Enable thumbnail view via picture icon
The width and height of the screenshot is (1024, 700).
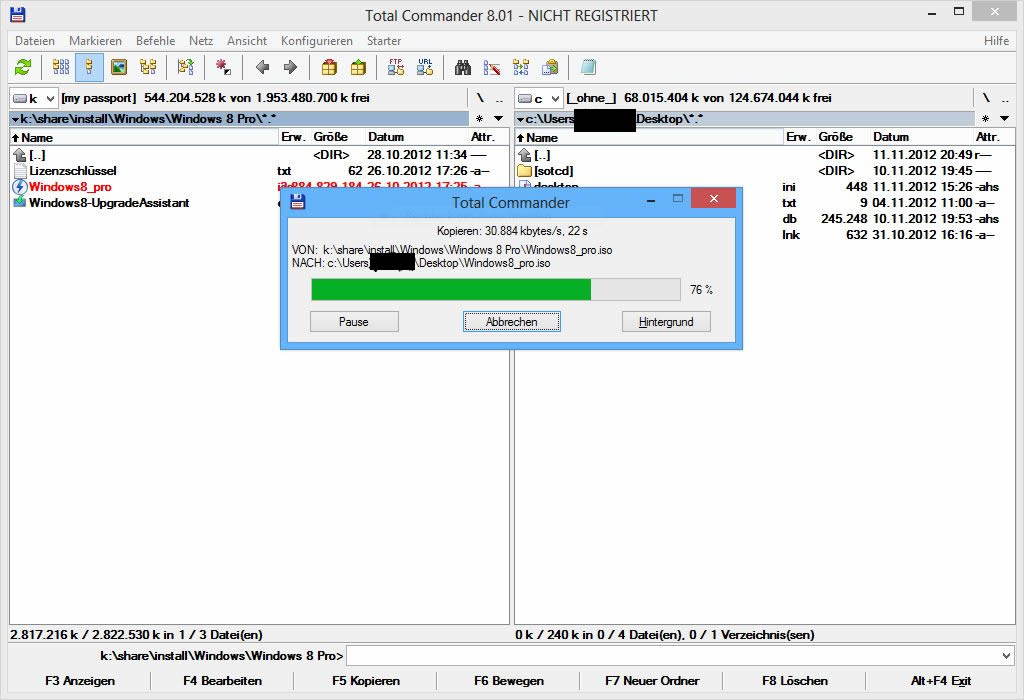point(119,67)
